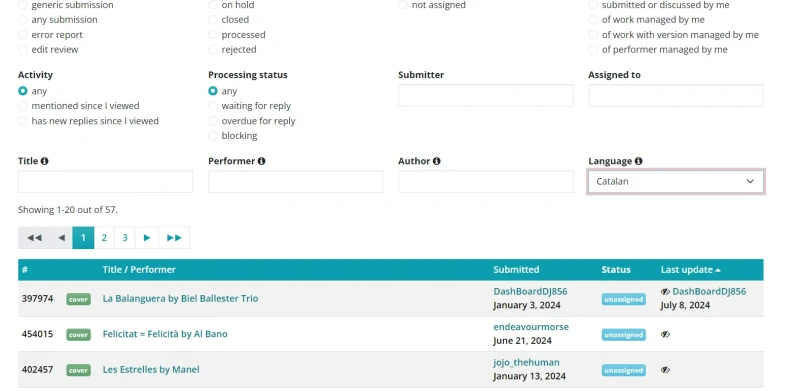Viewport: 800px width, 391px height.
Task: Click cover badge for Felicitat row
Action: 78,335
